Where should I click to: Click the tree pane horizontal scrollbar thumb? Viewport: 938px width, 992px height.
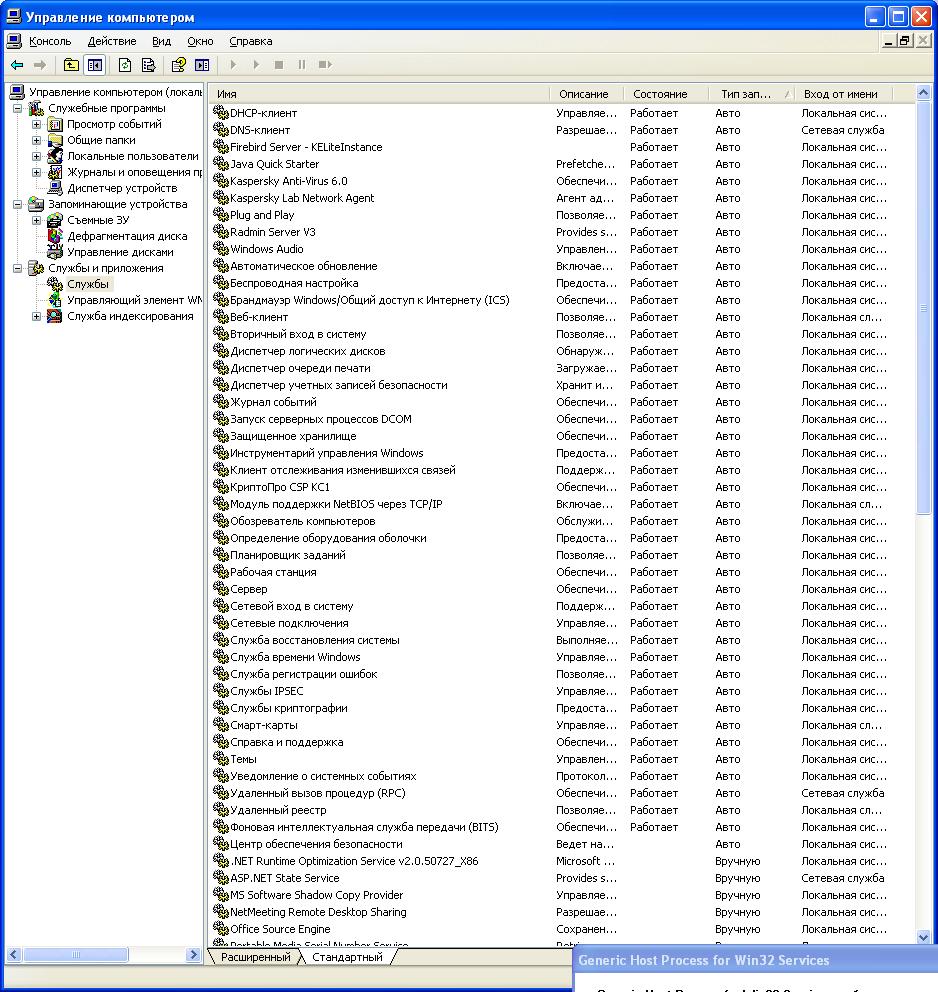pos(75,955)
